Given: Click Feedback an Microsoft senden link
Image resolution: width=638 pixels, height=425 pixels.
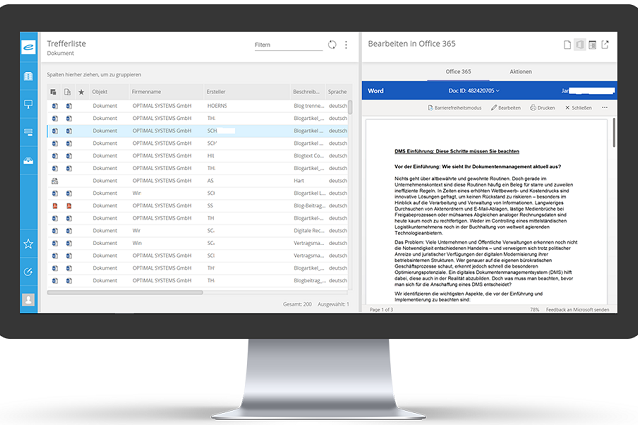Looking at the screenshot, I should coord(577,310).
